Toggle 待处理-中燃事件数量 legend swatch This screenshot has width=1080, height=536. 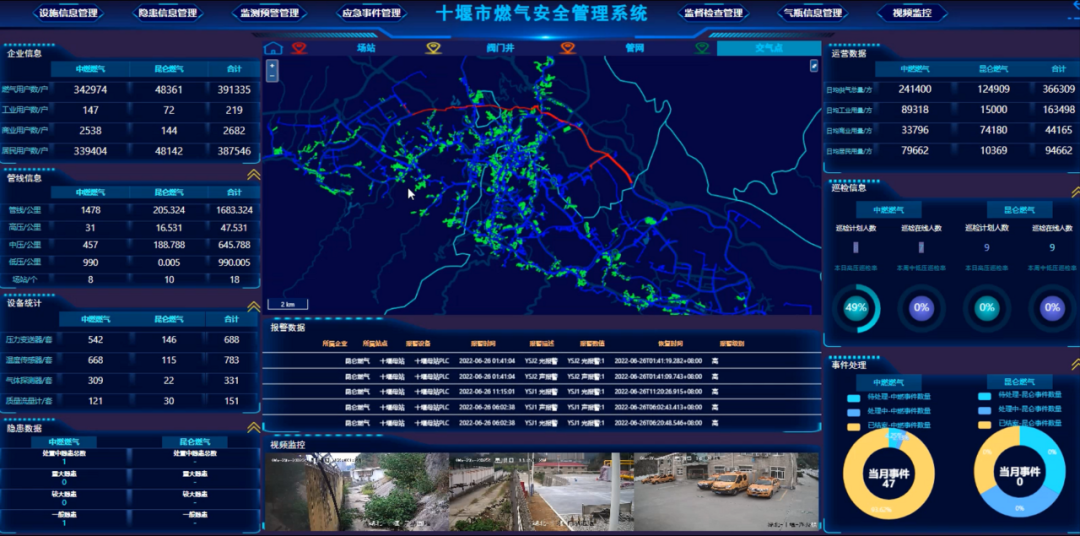point(854,398)
